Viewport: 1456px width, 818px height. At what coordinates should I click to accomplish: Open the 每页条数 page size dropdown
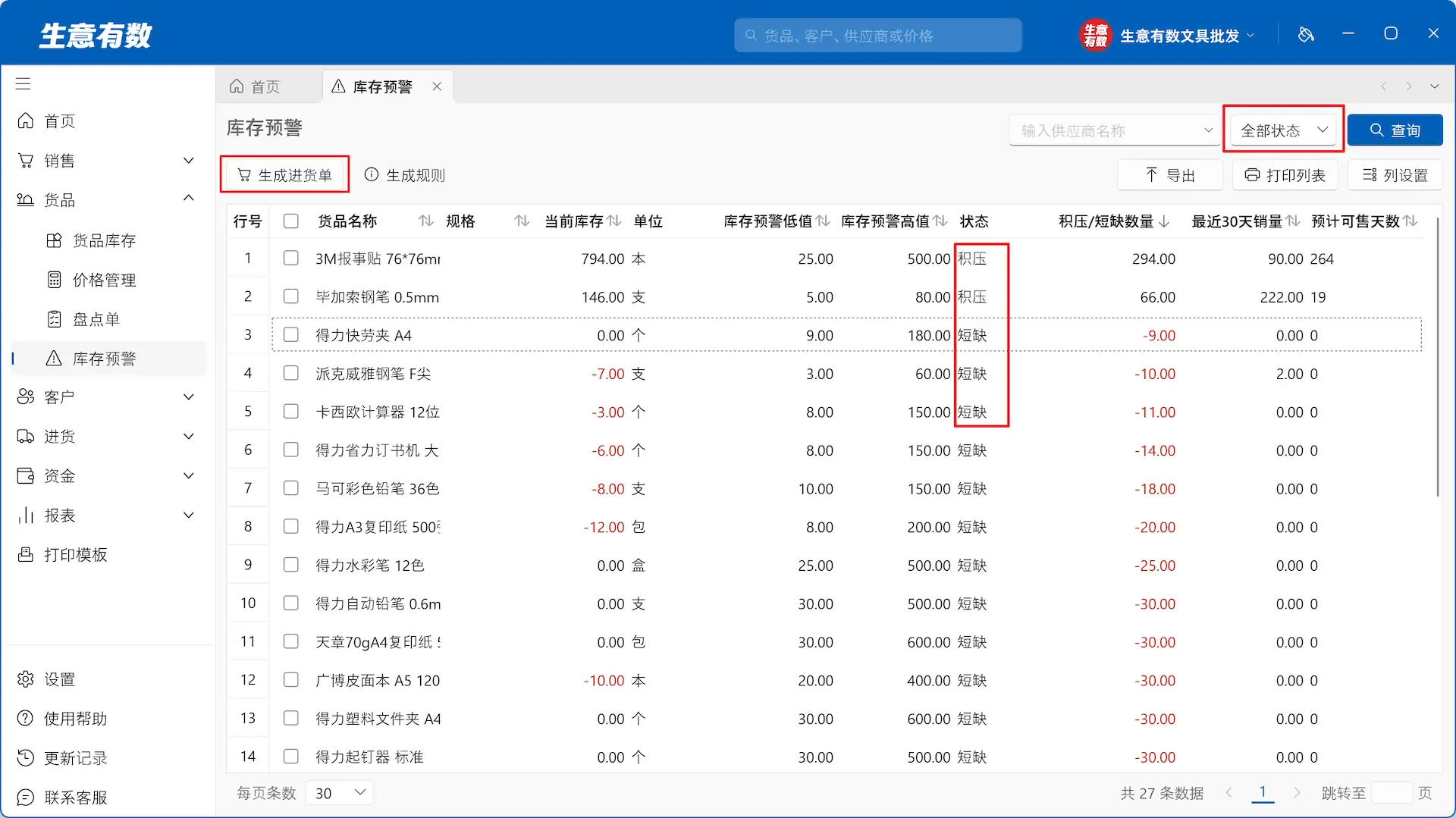click(340, 793)
